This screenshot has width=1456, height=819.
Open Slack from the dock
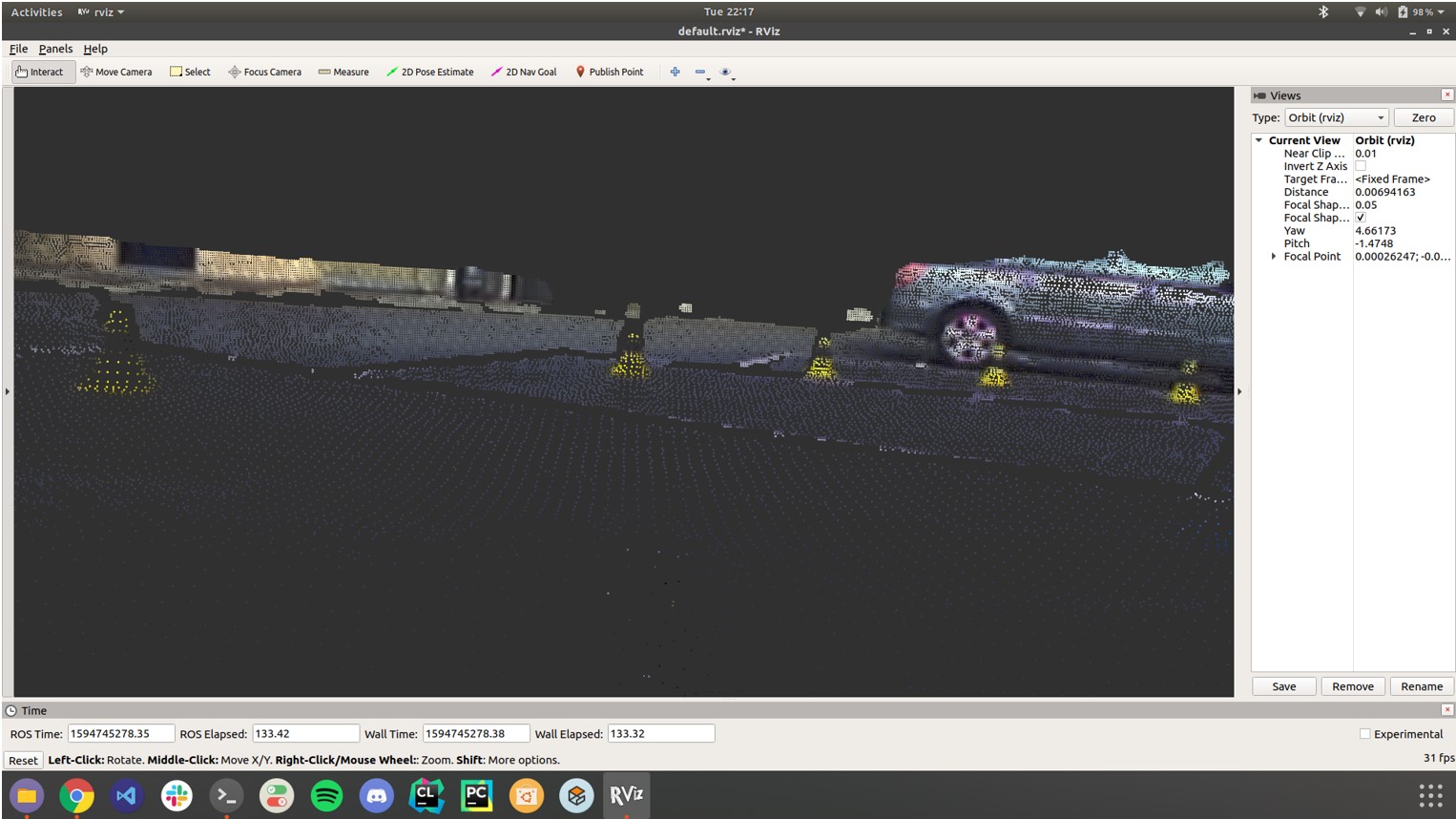177,795
